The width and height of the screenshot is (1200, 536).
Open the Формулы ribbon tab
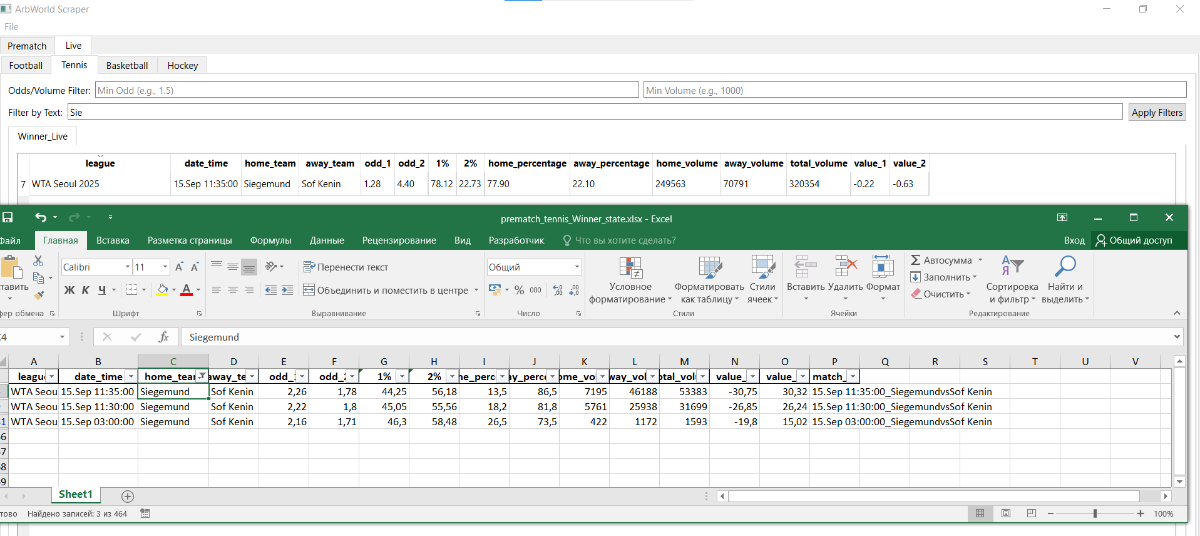270,240
